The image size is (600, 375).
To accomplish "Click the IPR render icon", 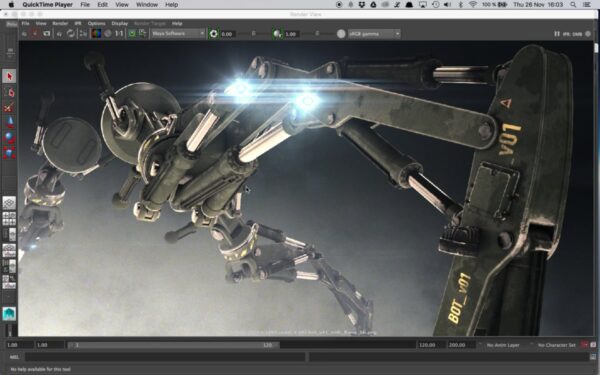I will point(59,34).
